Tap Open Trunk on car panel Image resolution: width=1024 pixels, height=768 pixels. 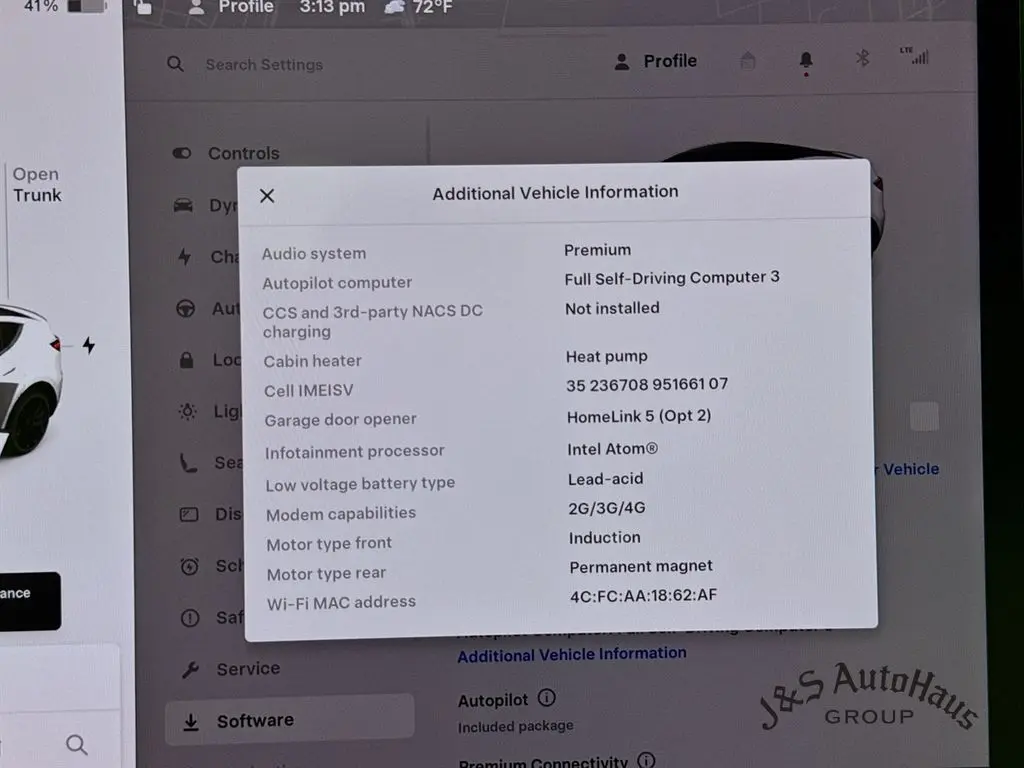pos(37,185)
